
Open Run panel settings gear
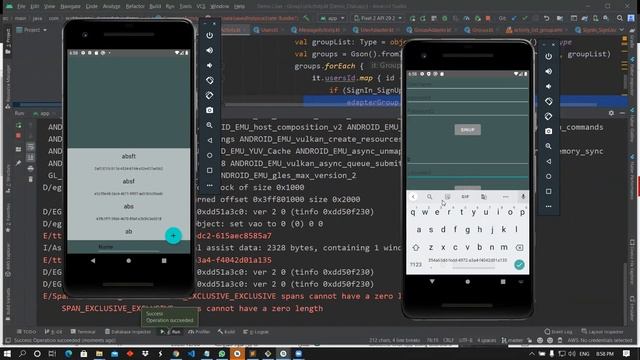point(611,113)
